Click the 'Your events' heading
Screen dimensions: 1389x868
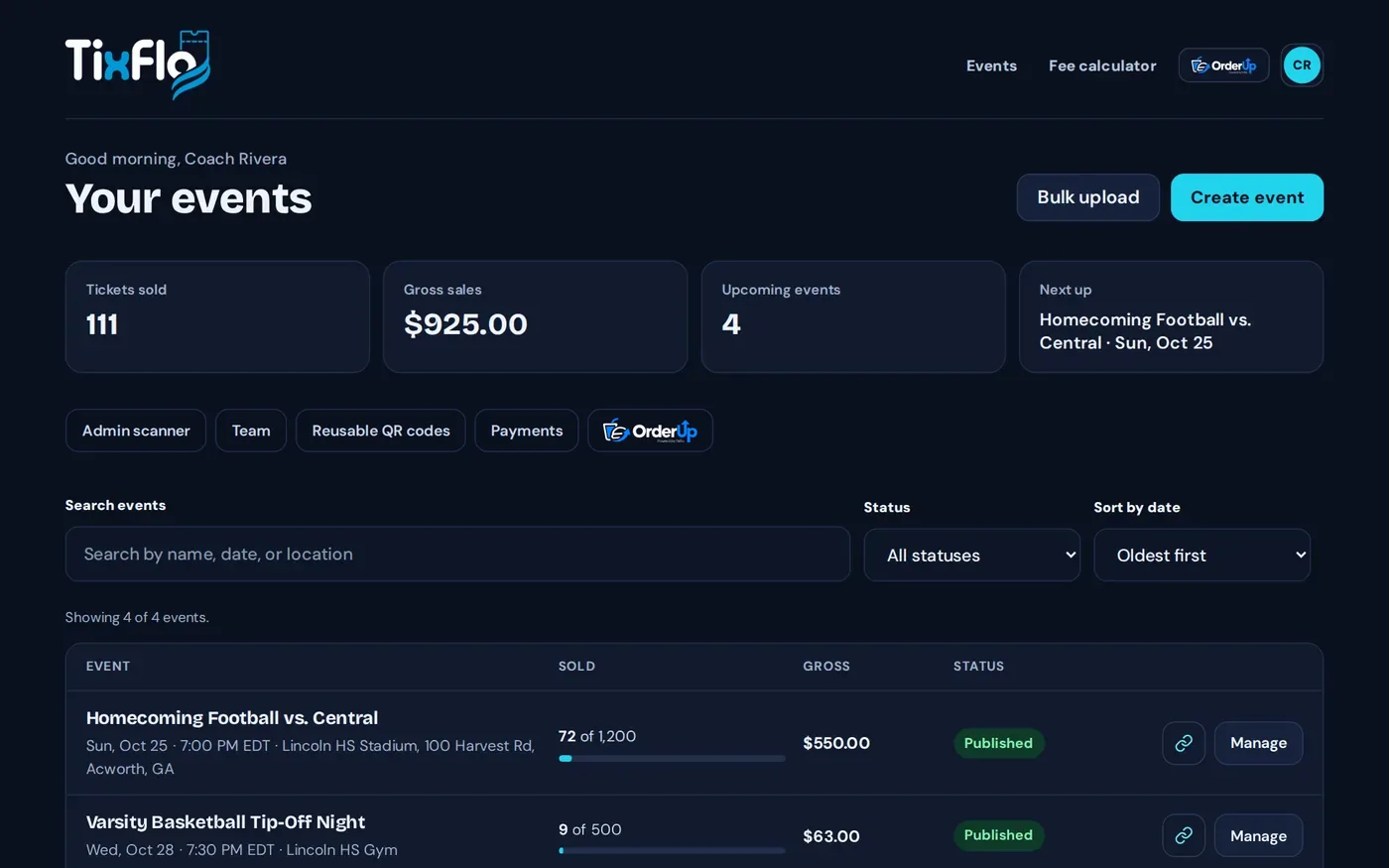[x=189, y=198]
